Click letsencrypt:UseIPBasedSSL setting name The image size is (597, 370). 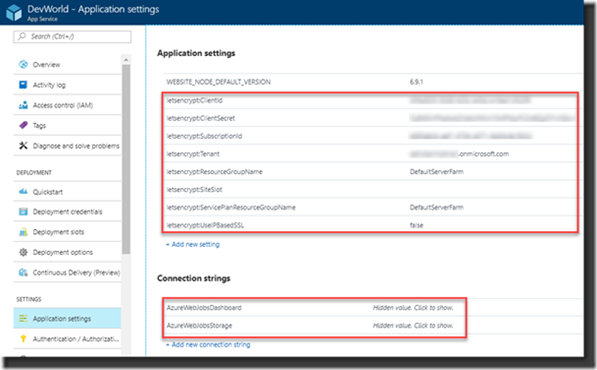[x=205, y=225]
